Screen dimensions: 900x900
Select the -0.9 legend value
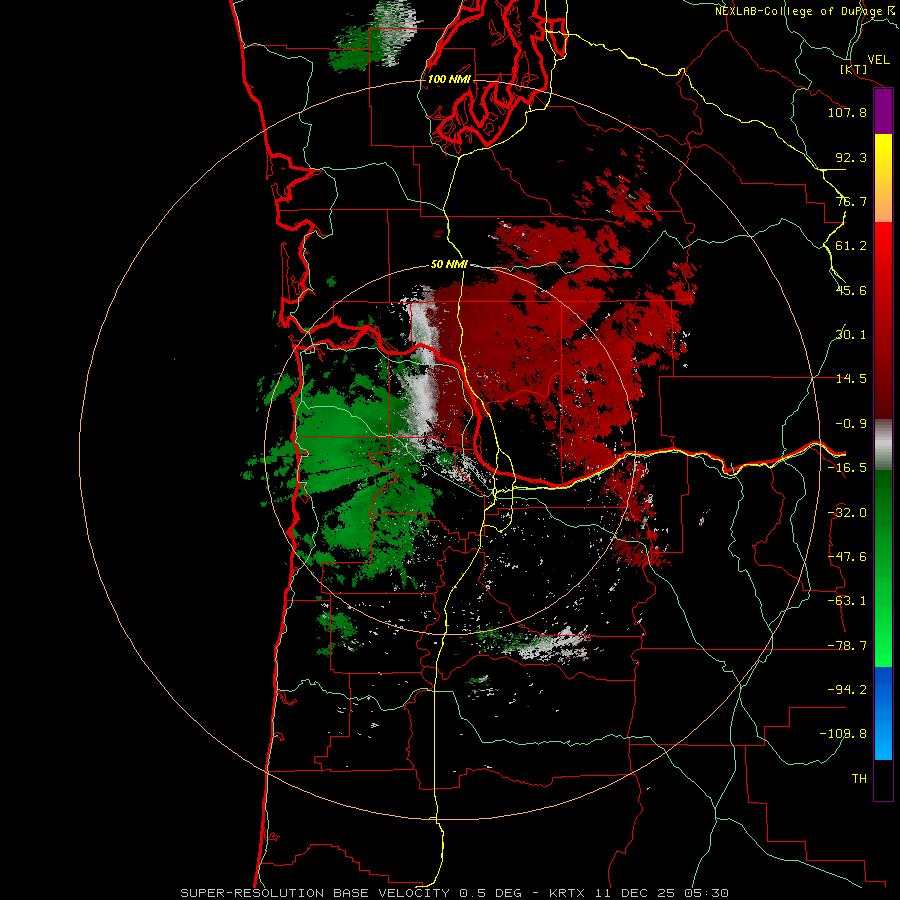(851, 424)
